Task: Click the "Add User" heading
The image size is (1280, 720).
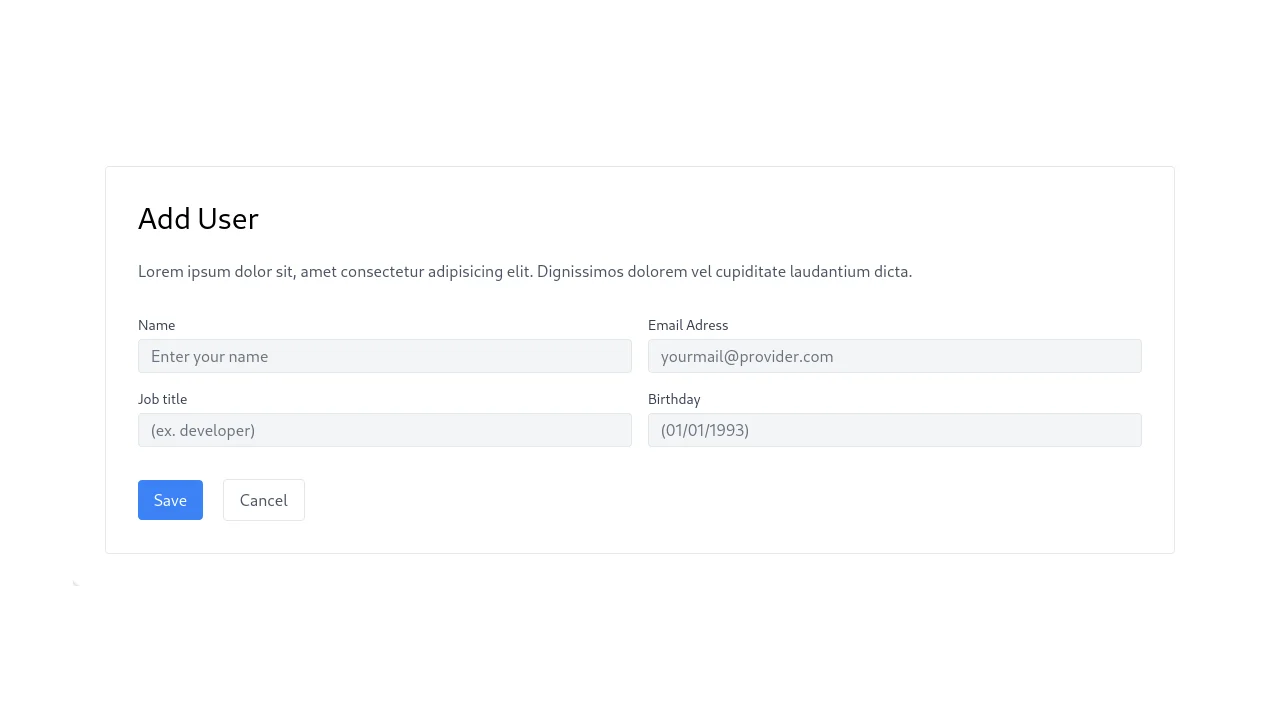Action: click(x=198, y=219)
